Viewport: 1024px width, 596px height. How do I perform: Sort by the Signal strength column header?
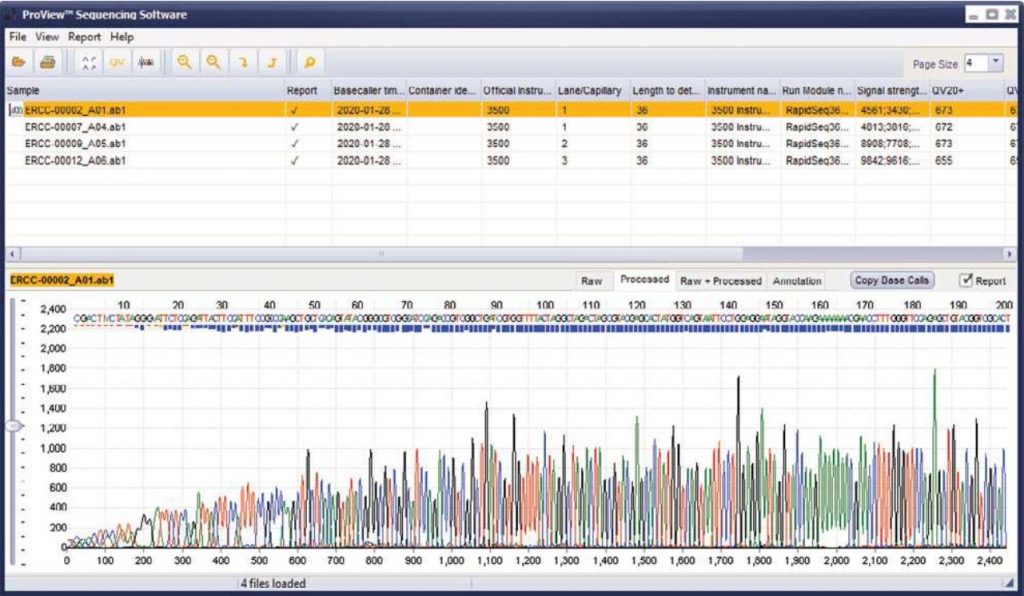coord(893,91)
